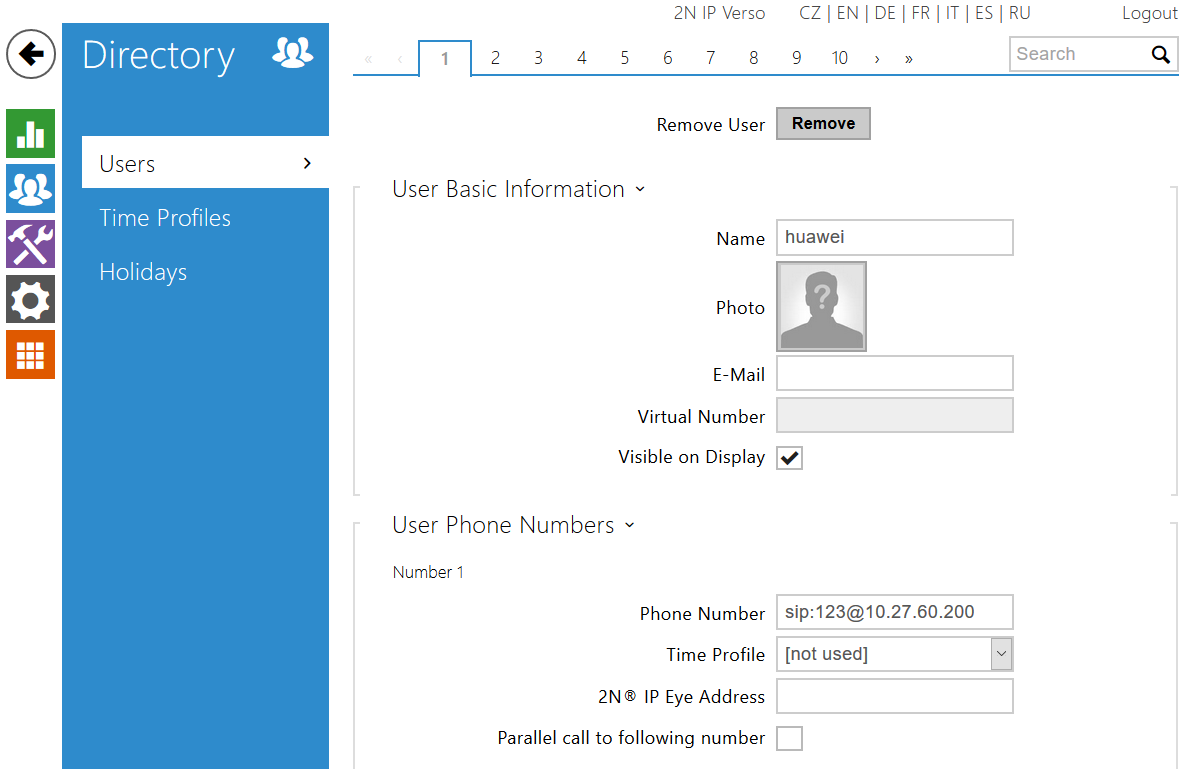Click the Logout link
1182x769 pixels.
click(1149, 13)
